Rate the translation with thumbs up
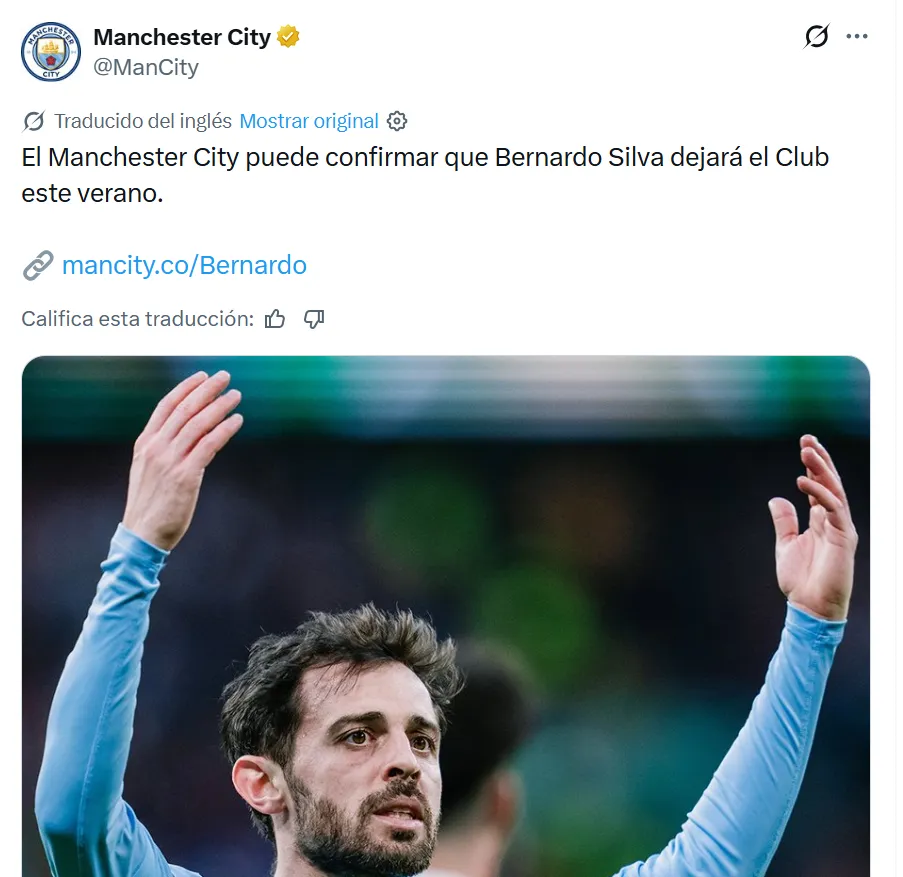The height and width of the screenshot is (877, 903). [275, 318]
